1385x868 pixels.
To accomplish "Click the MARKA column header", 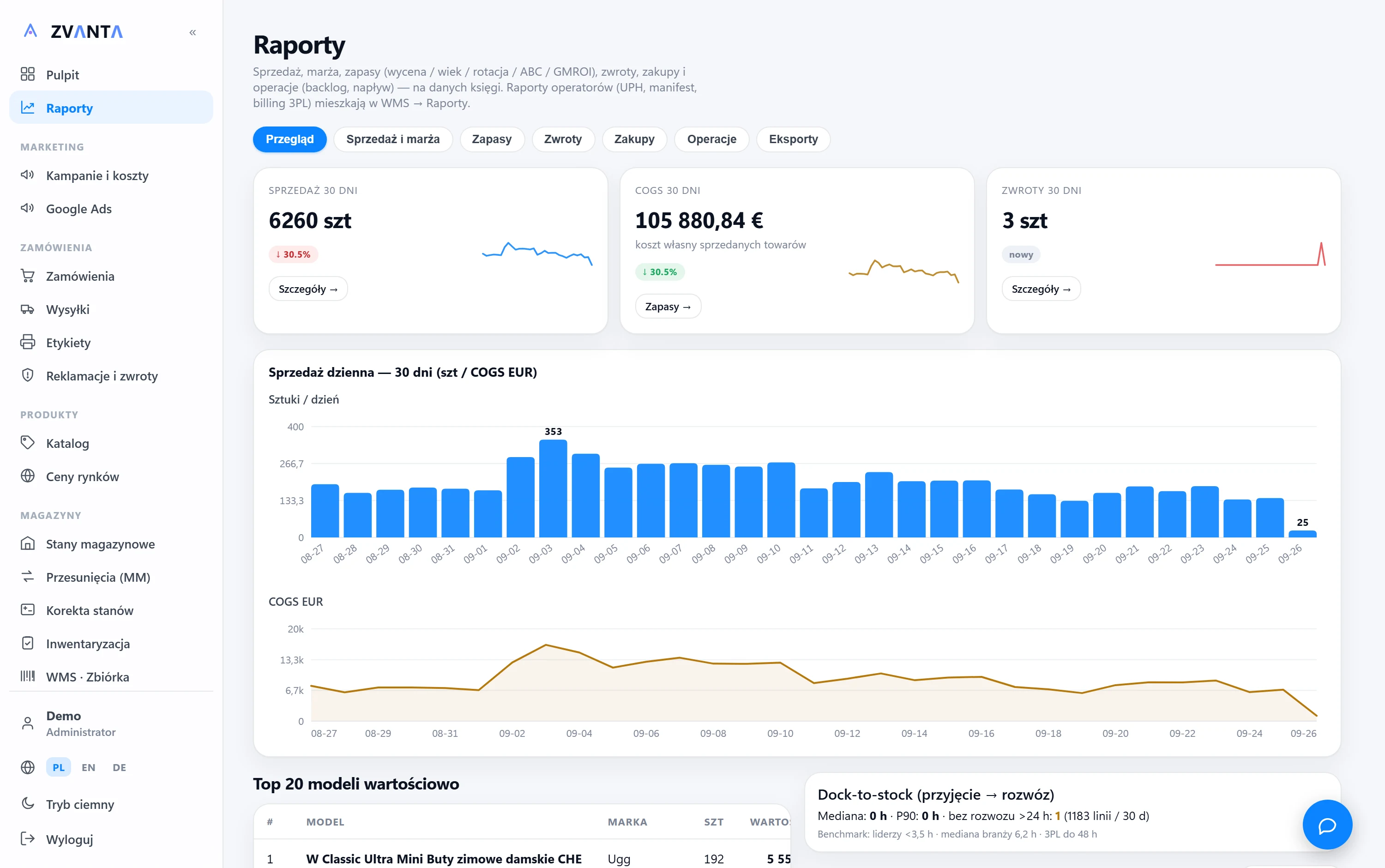I will pyautogui.click(x=627, y=822).
